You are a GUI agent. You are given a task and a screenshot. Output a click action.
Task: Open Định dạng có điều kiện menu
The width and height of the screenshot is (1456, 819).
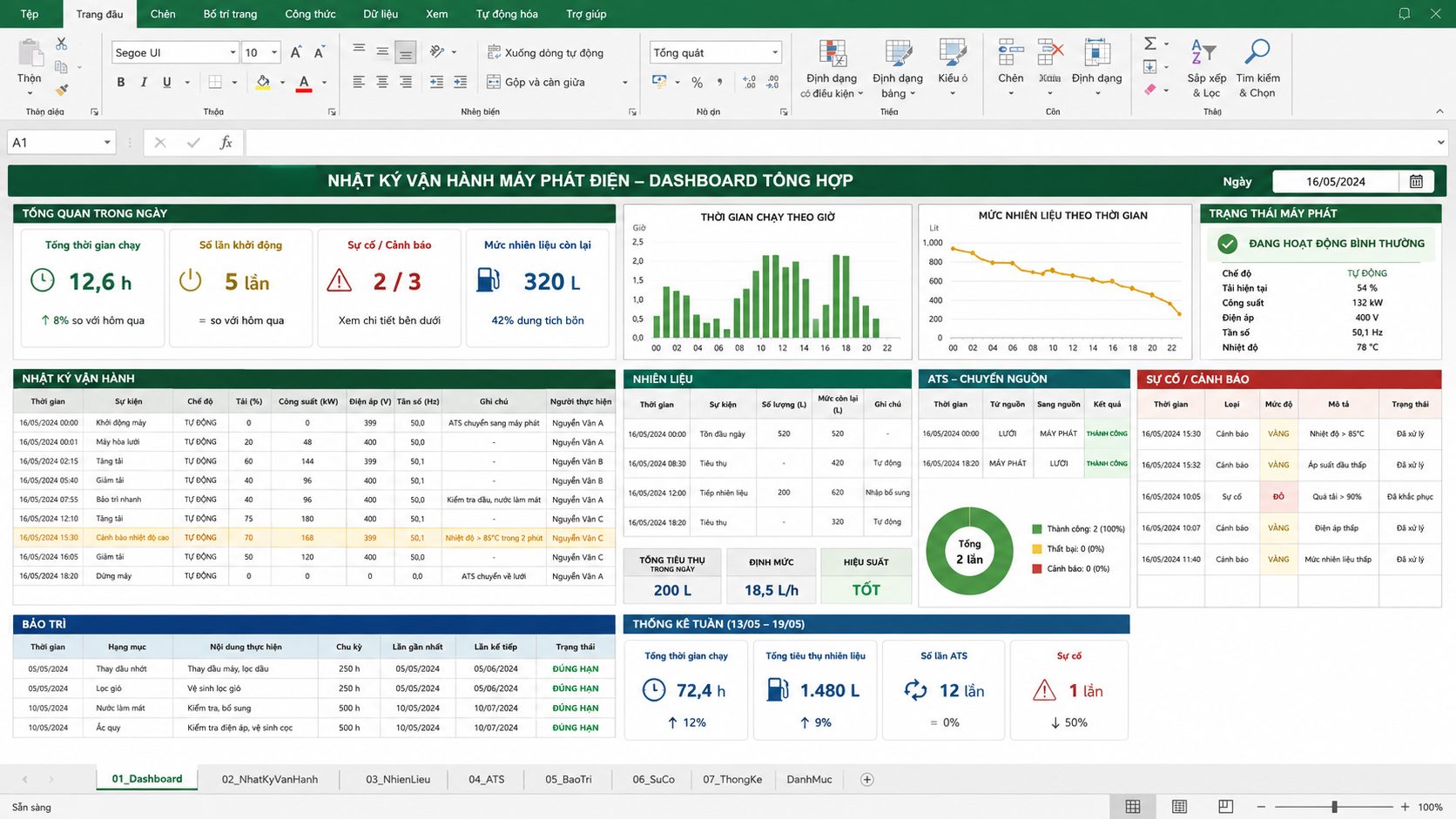[x=832, y=69]
